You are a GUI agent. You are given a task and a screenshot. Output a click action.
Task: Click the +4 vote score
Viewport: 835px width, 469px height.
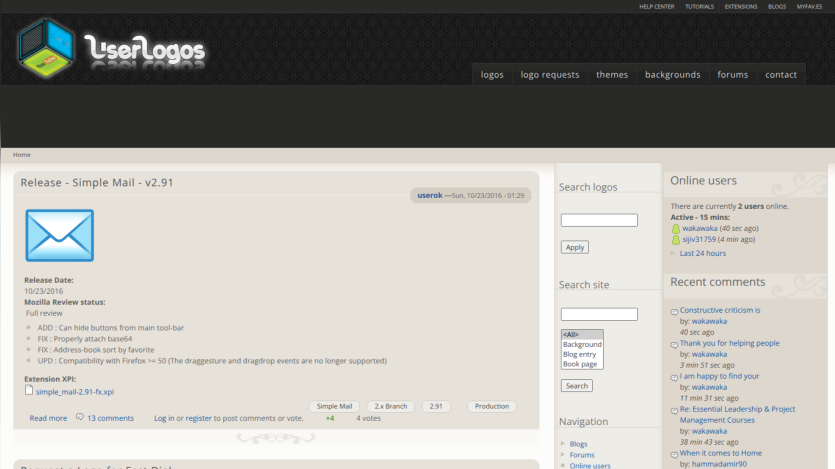pyautogui.click(x=330, y=418)
